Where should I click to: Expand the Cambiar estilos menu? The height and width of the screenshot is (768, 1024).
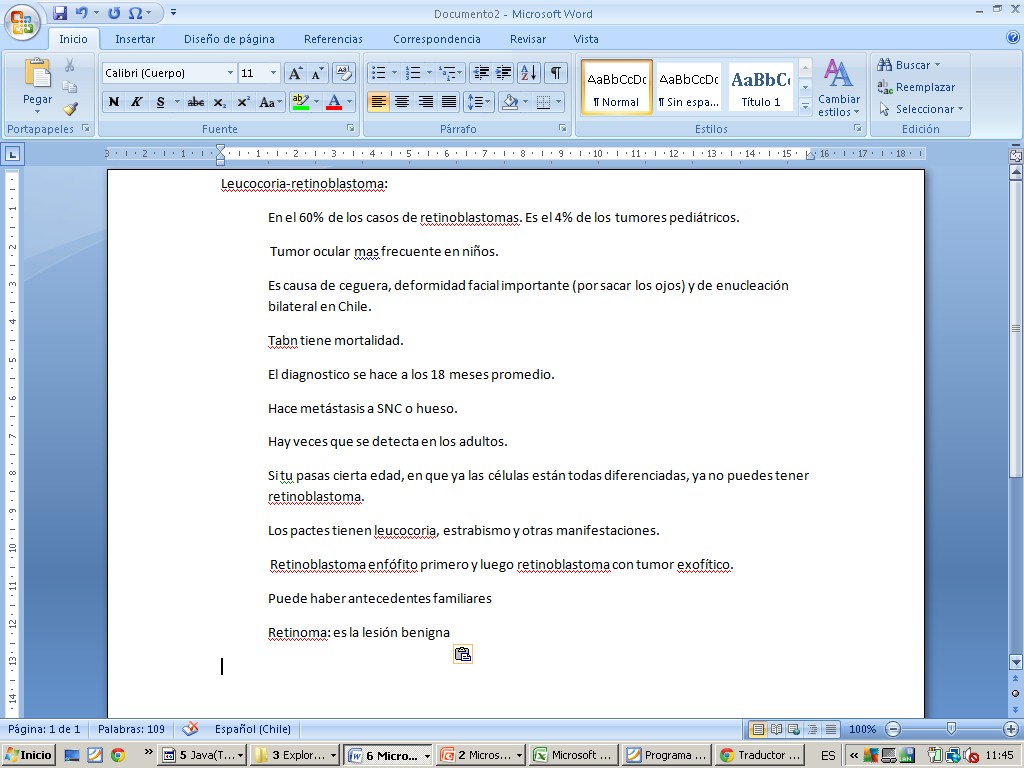[838, 88]
